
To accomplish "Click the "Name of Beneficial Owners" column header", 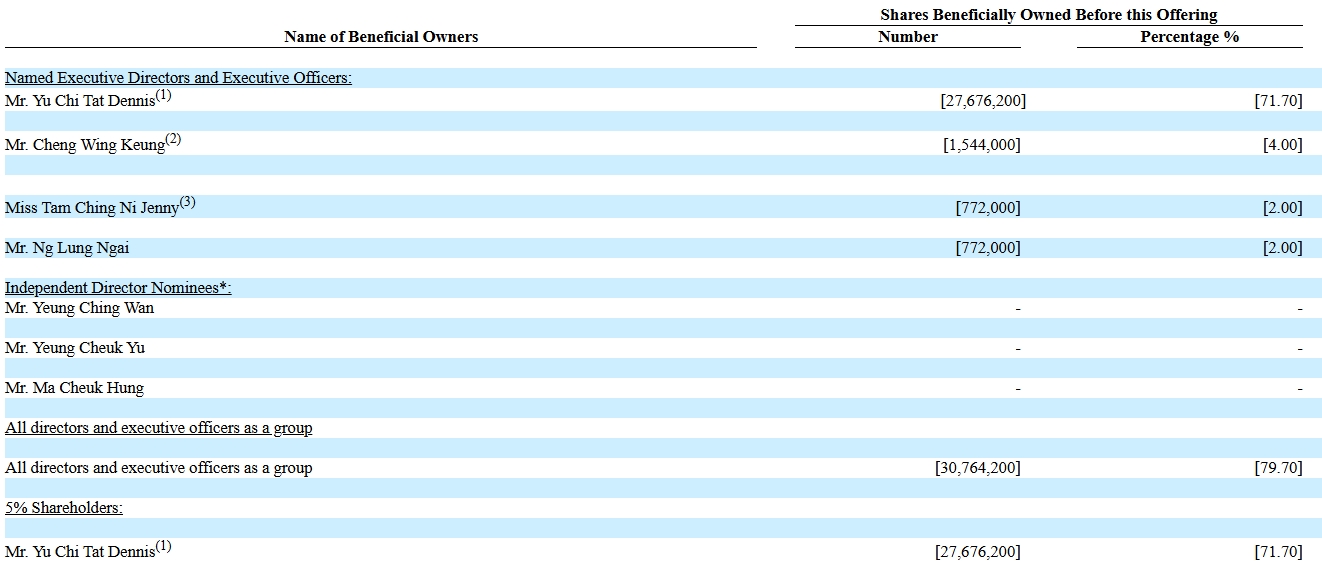I will pyautogui.click(x=381, y=37).
